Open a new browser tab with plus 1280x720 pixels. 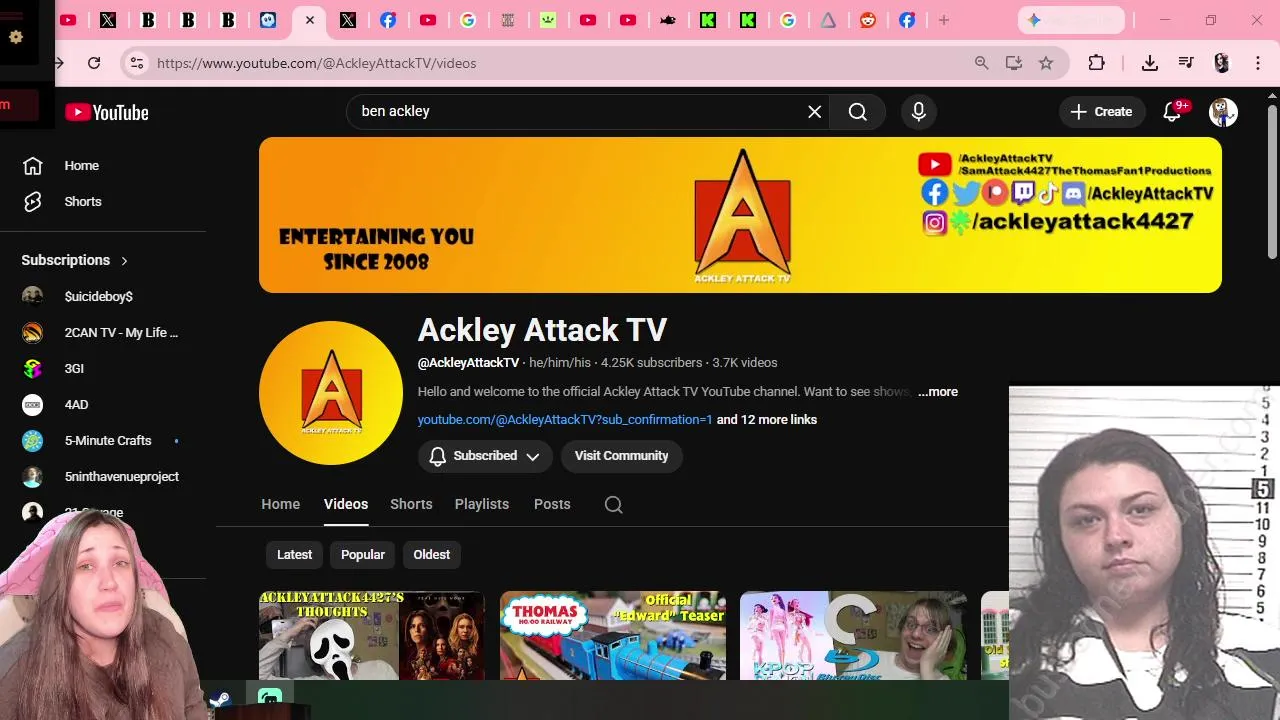point(943,20)
